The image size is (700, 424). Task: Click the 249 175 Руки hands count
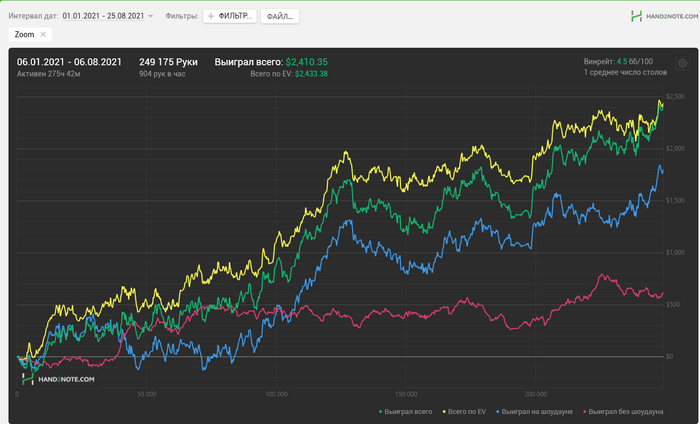168,62
